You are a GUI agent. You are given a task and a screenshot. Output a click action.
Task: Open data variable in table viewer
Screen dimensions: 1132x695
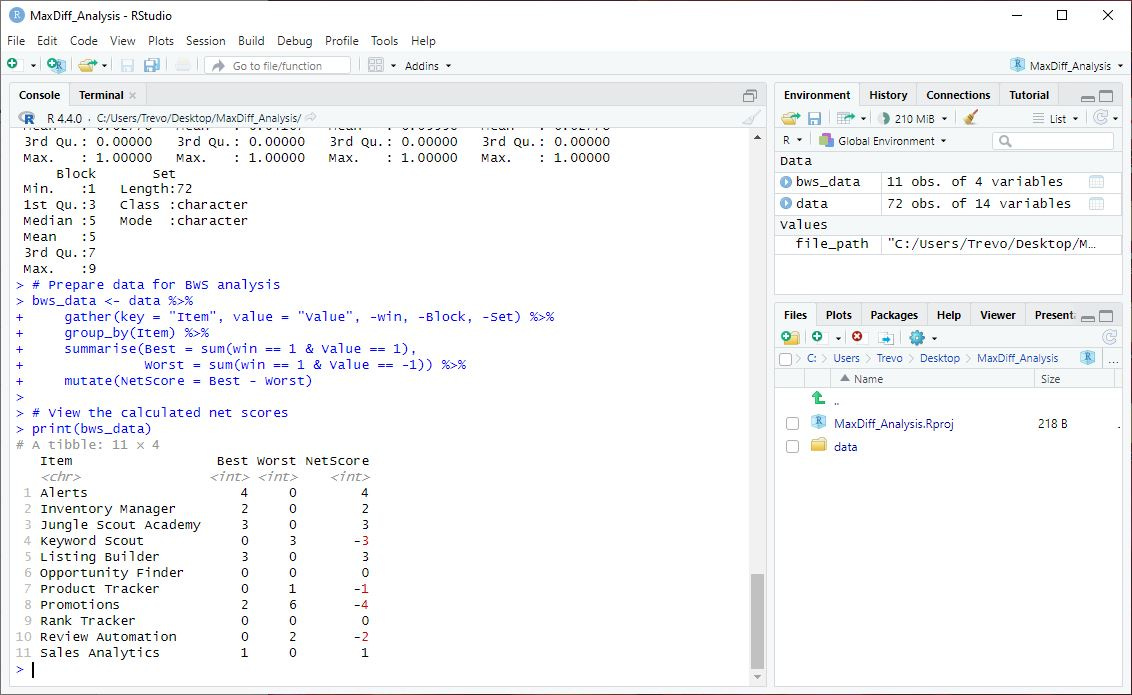(x=1096, y=204)
